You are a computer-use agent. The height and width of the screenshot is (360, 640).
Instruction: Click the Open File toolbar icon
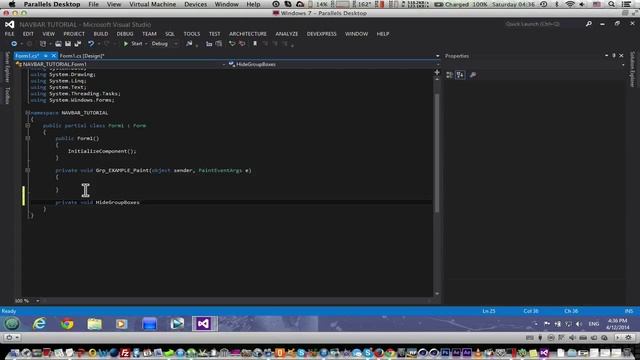58,44
